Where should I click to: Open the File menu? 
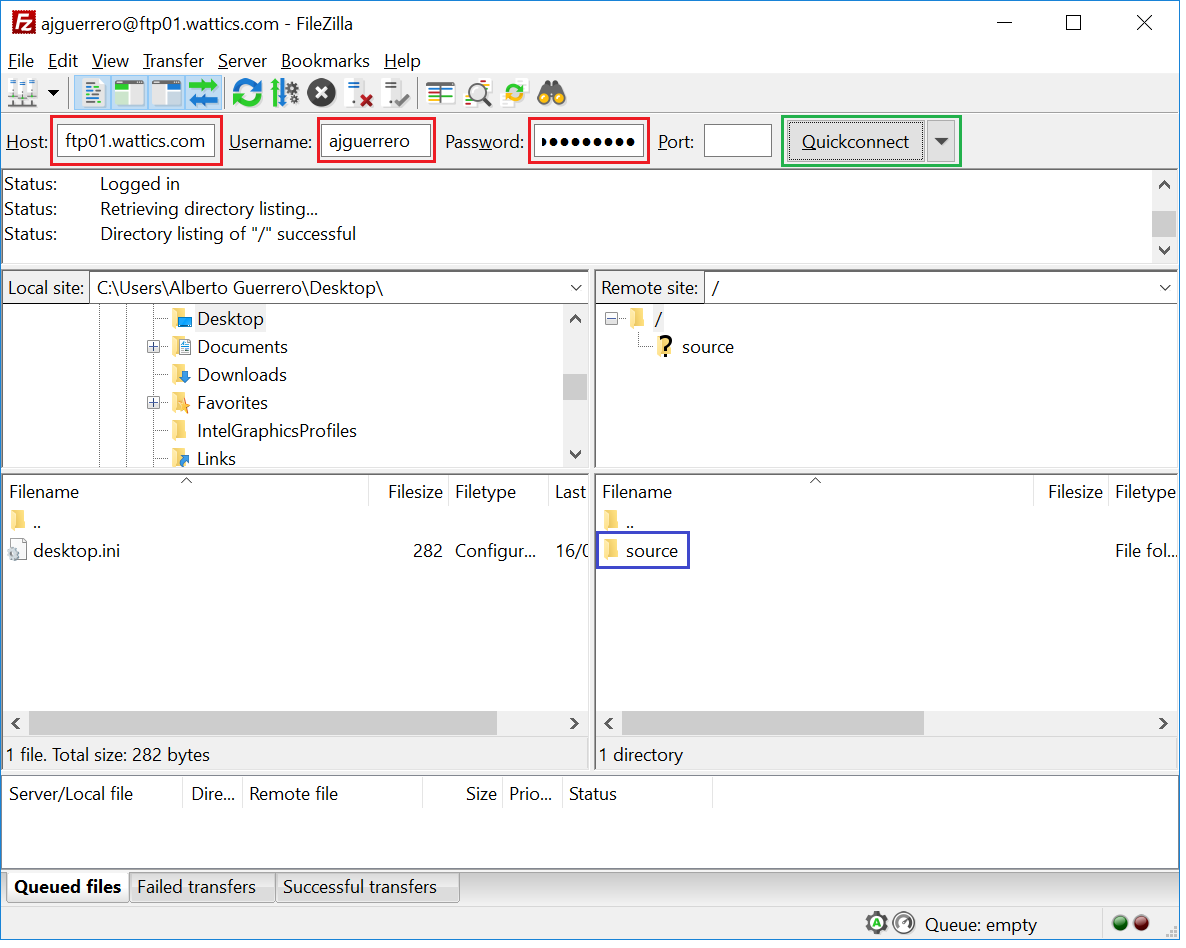pyautogui.click(x=20, y=61)
